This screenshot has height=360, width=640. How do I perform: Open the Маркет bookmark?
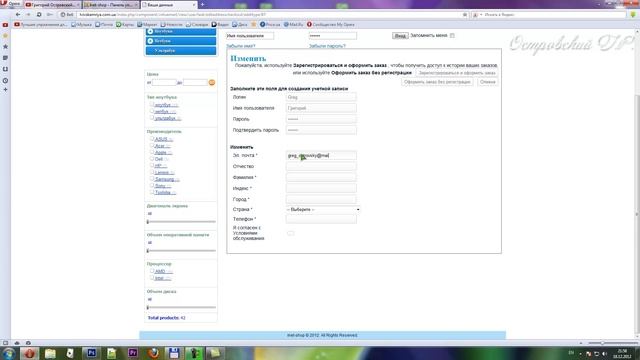(147, 24)
